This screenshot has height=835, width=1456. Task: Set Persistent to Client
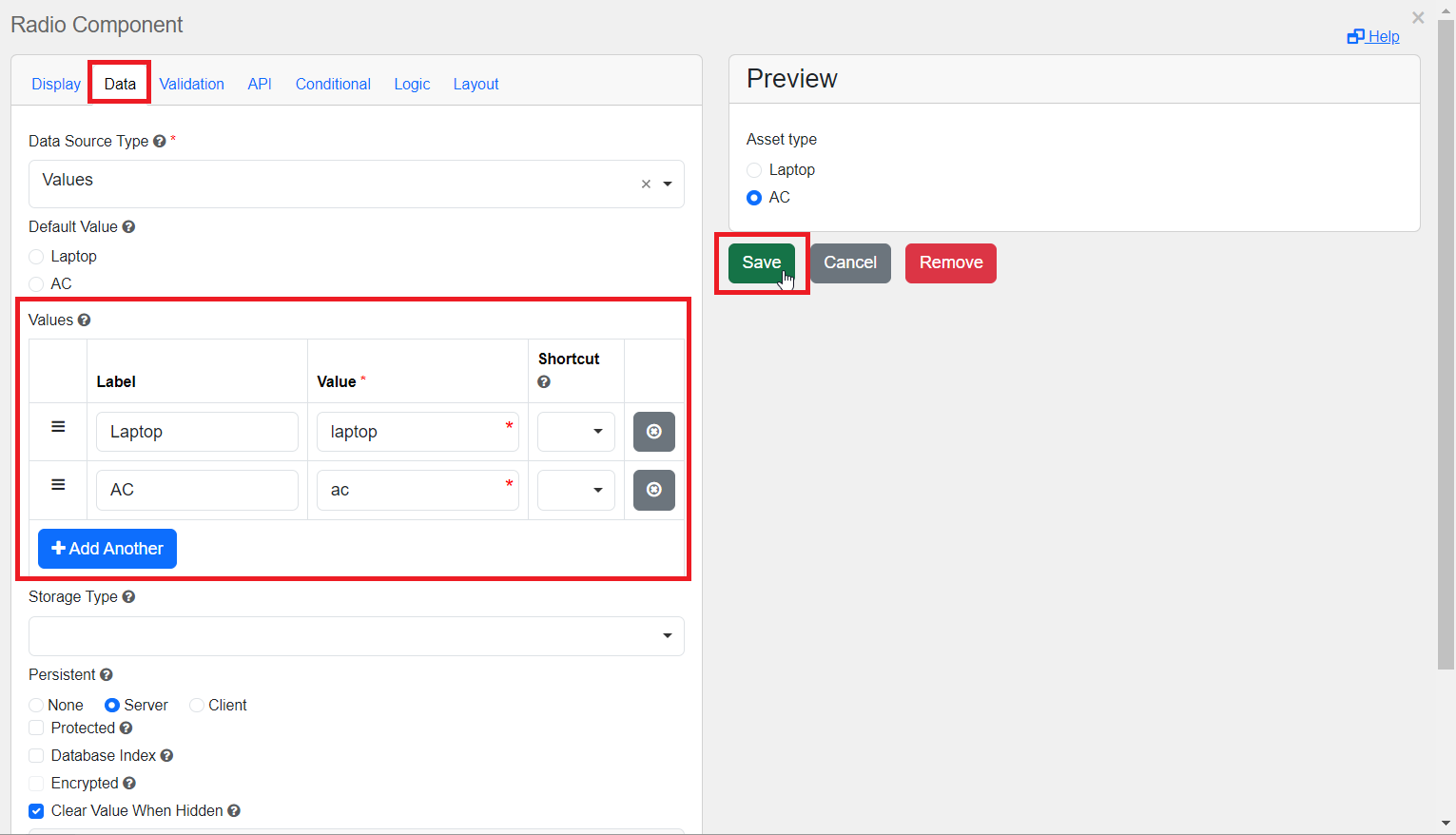[x=197, y=705]
